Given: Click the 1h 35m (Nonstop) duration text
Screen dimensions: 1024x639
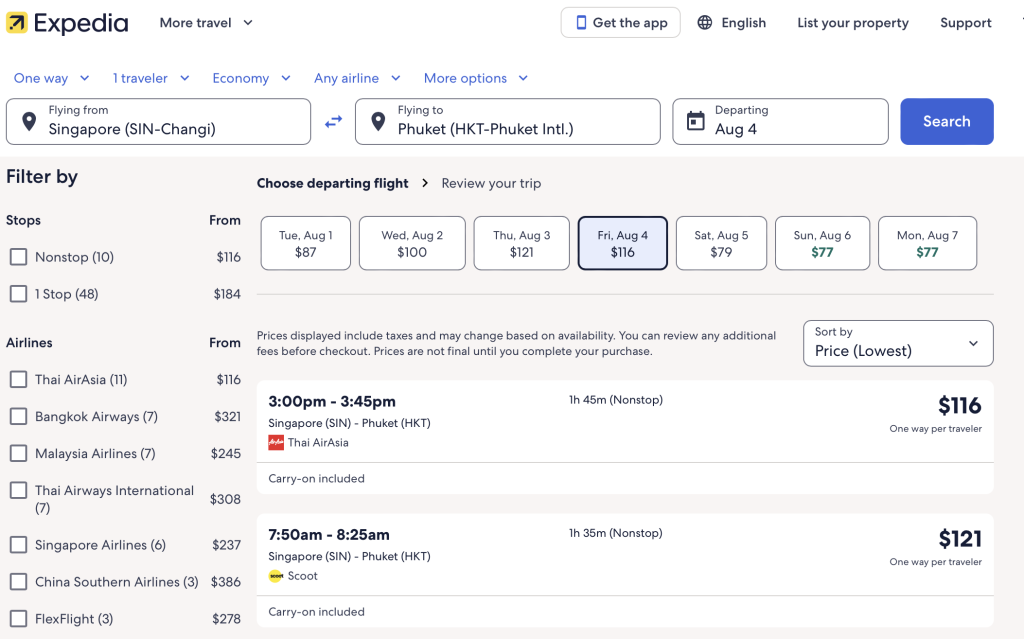Looking at the screenshot, I should tap(616, 533).
